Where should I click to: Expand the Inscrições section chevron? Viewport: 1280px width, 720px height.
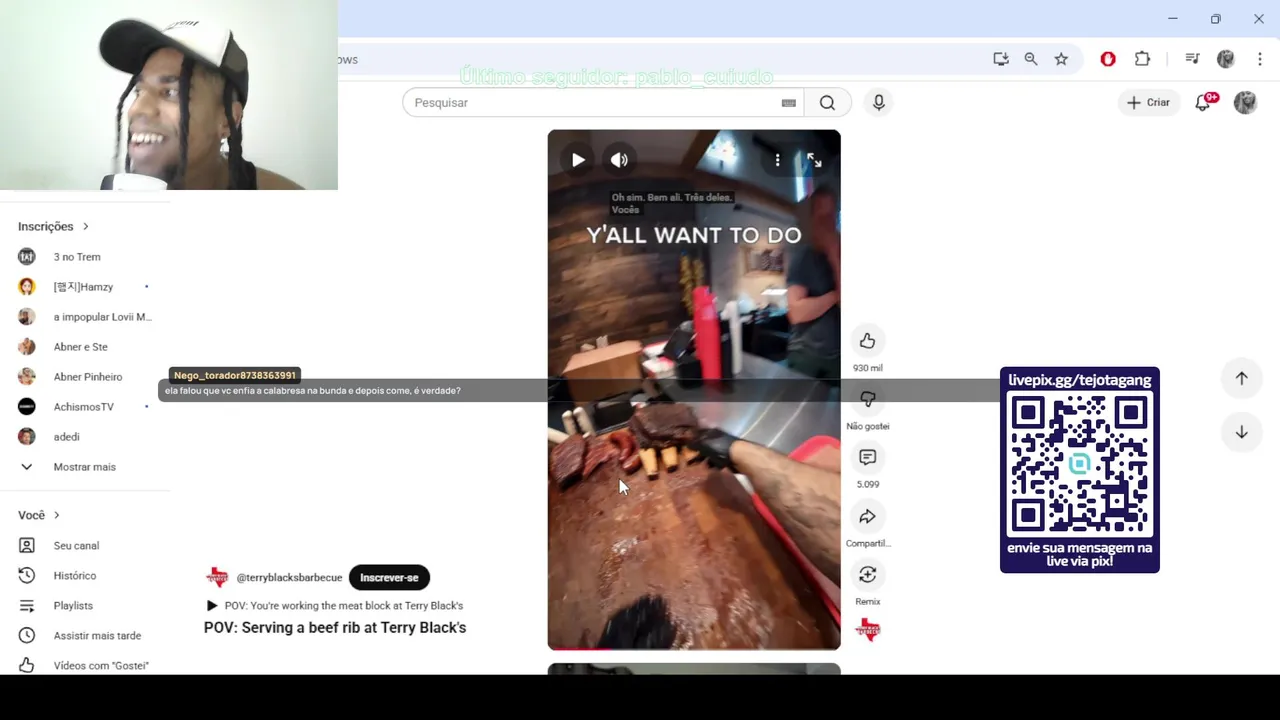(x=85, y=226)
